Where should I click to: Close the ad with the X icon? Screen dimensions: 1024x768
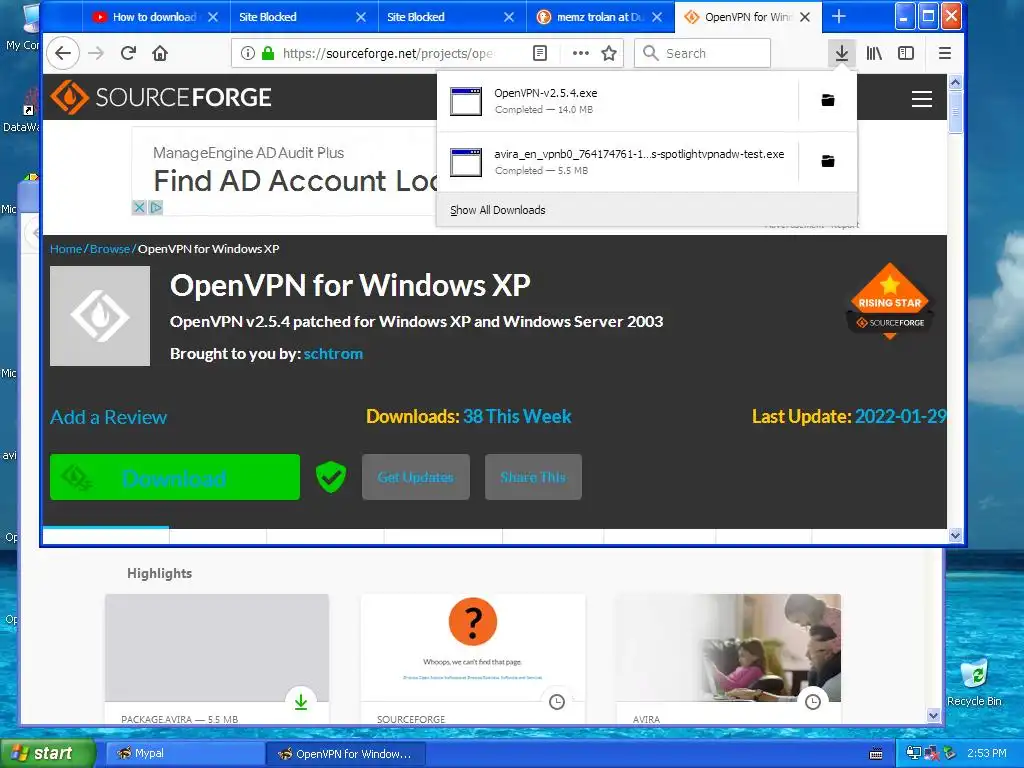pos(139,208)
